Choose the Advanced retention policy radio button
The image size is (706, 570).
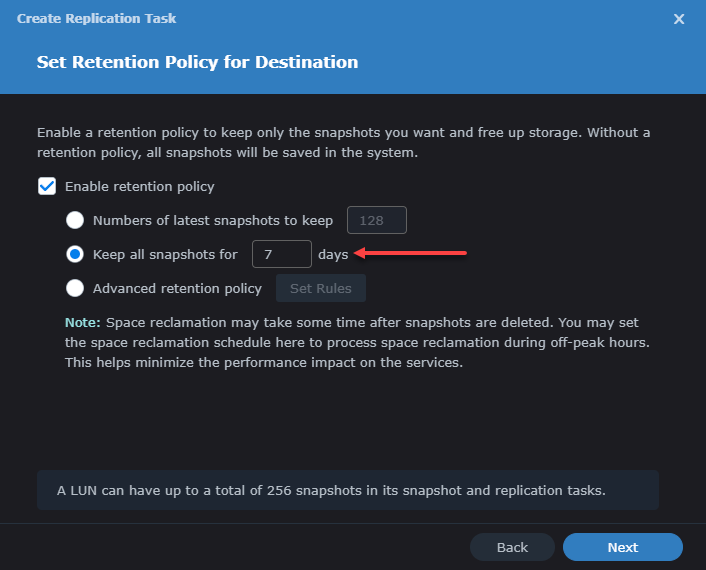click(x=74, y=288)
